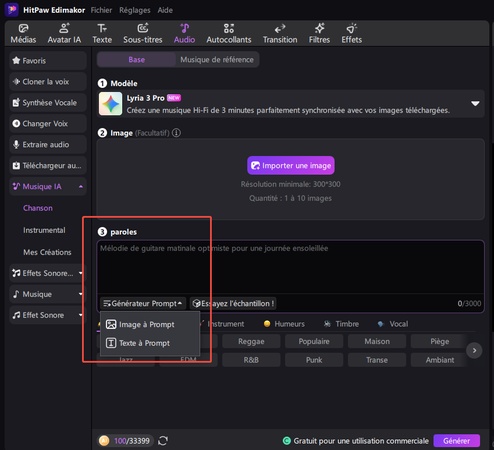Select Chanson under Musique IA
494x450 pixels.
click(x=38, y=208)
